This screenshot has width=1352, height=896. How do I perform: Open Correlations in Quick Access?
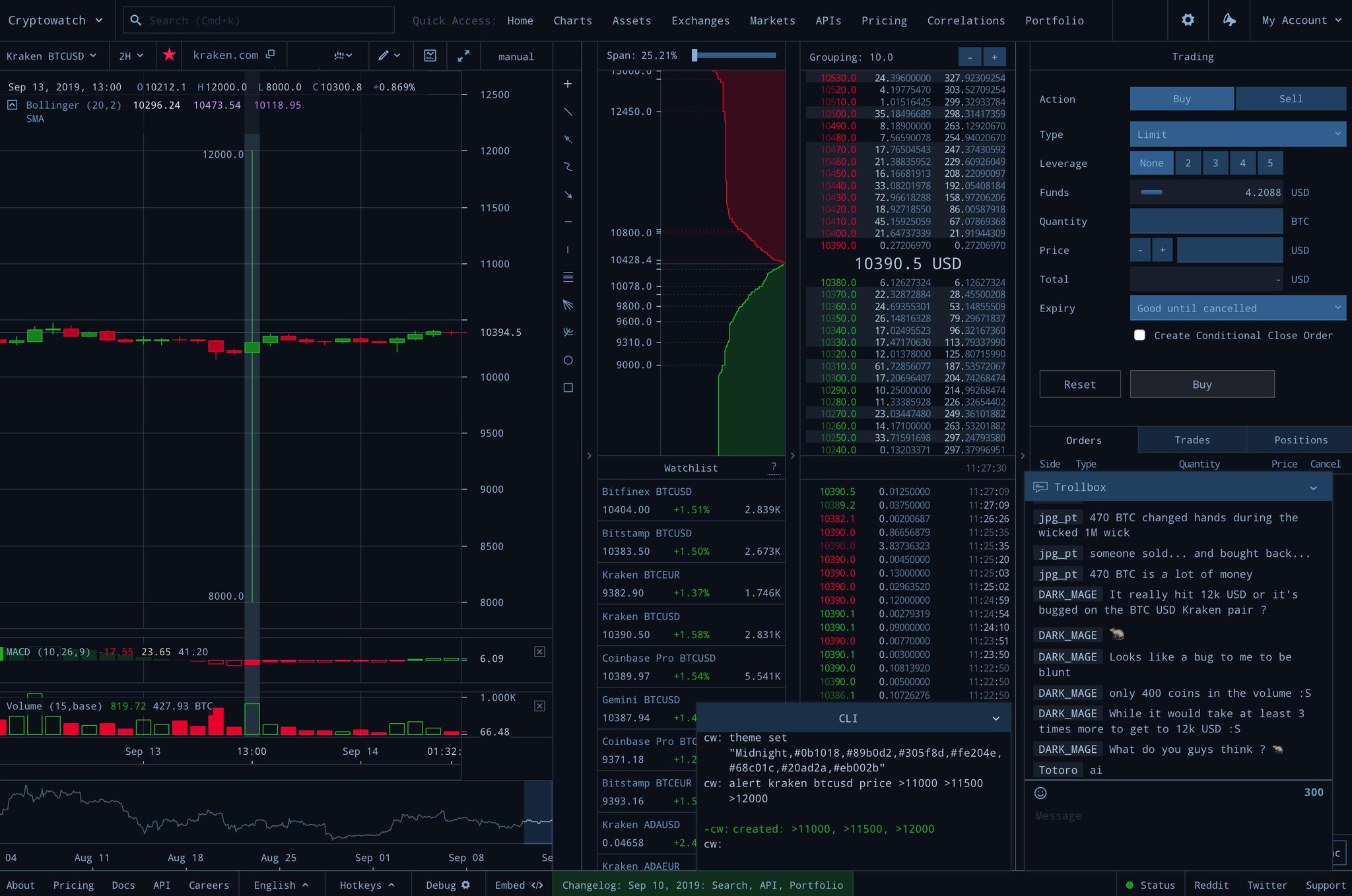coord(965,20)
